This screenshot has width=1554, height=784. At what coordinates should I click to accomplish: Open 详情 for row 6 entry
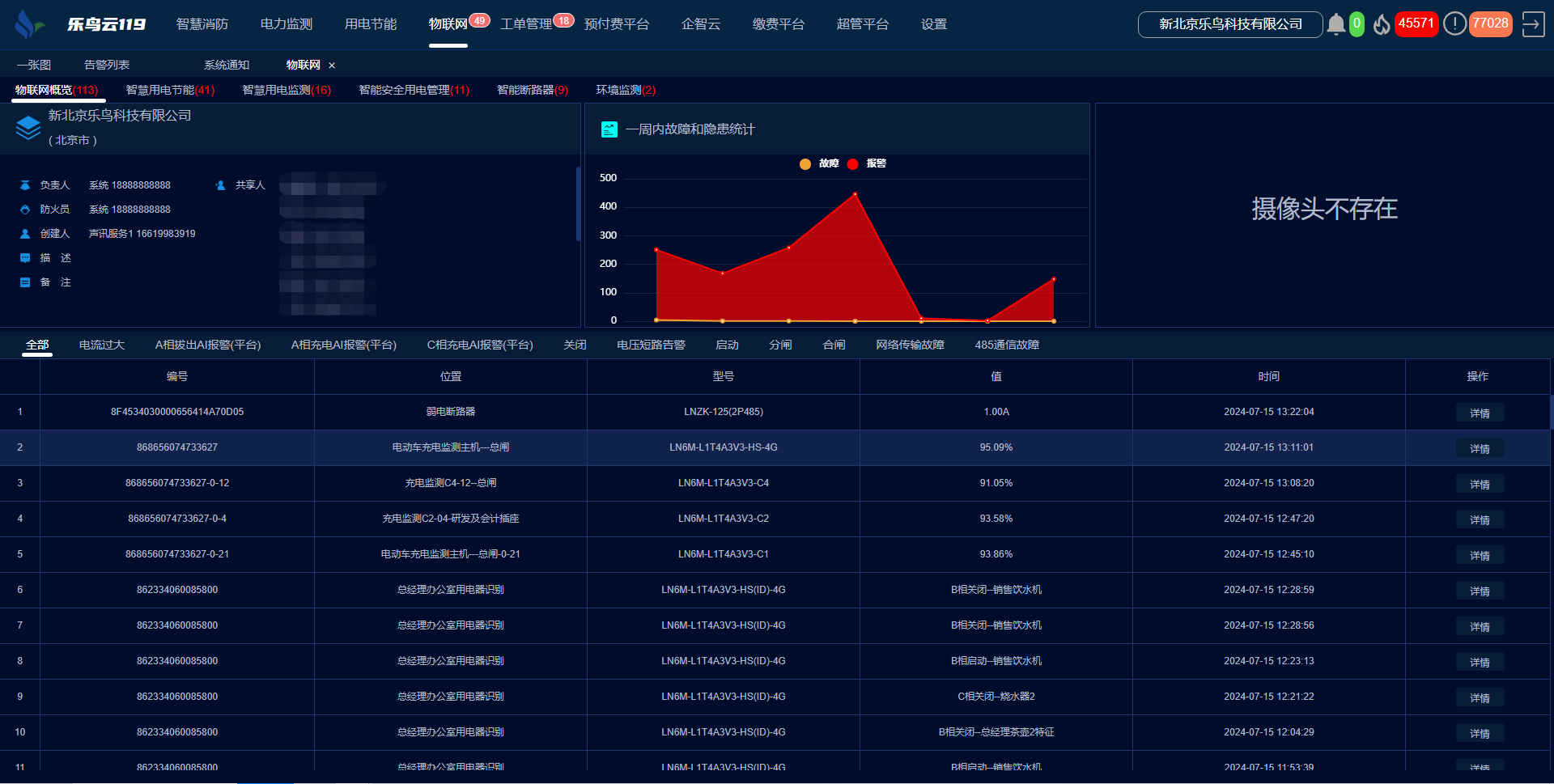[1480, 591]
